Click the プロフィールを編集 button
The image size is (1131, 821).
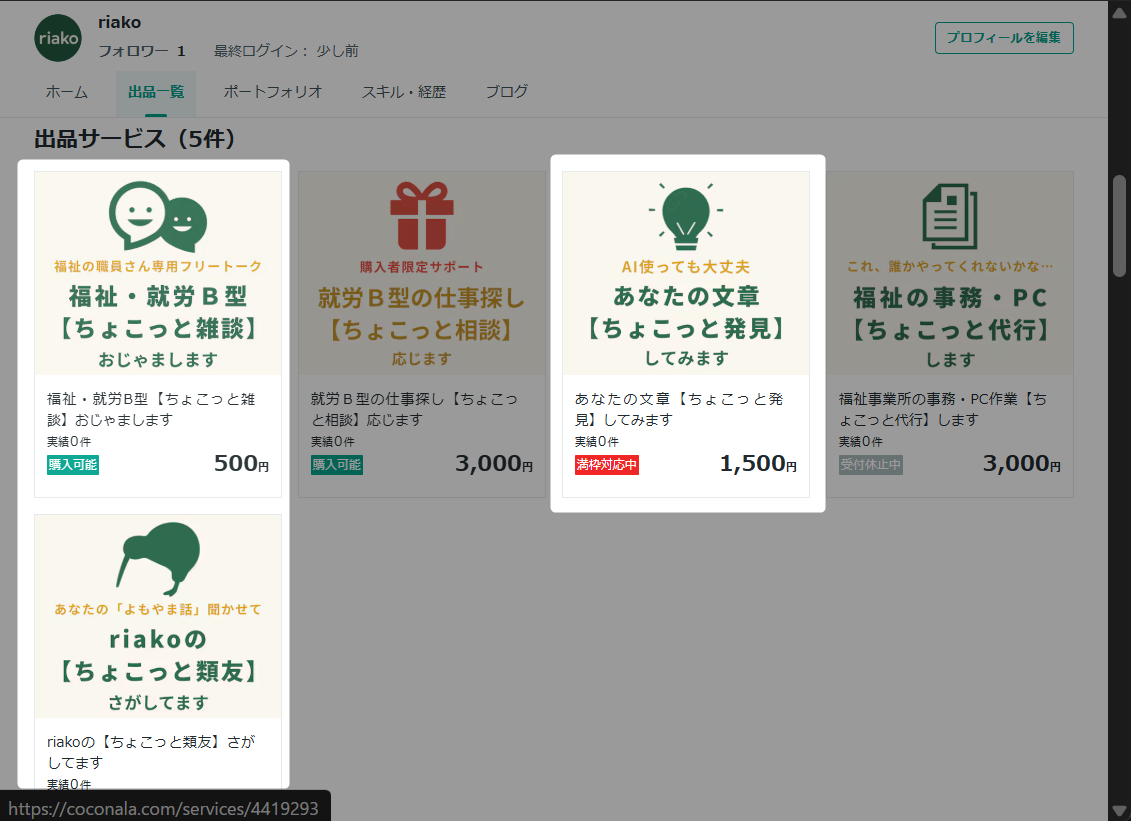coord(1004,38)
